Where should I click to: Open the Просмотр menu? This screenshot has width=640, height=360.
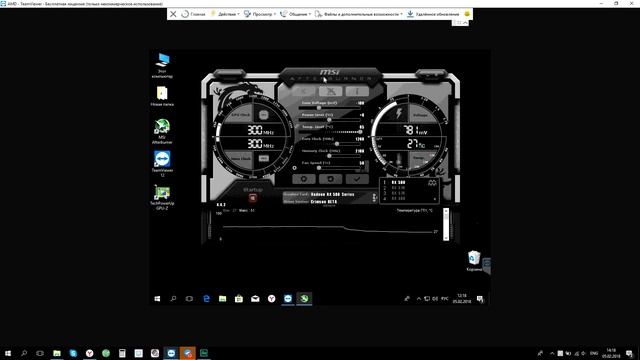pos(260,14)
